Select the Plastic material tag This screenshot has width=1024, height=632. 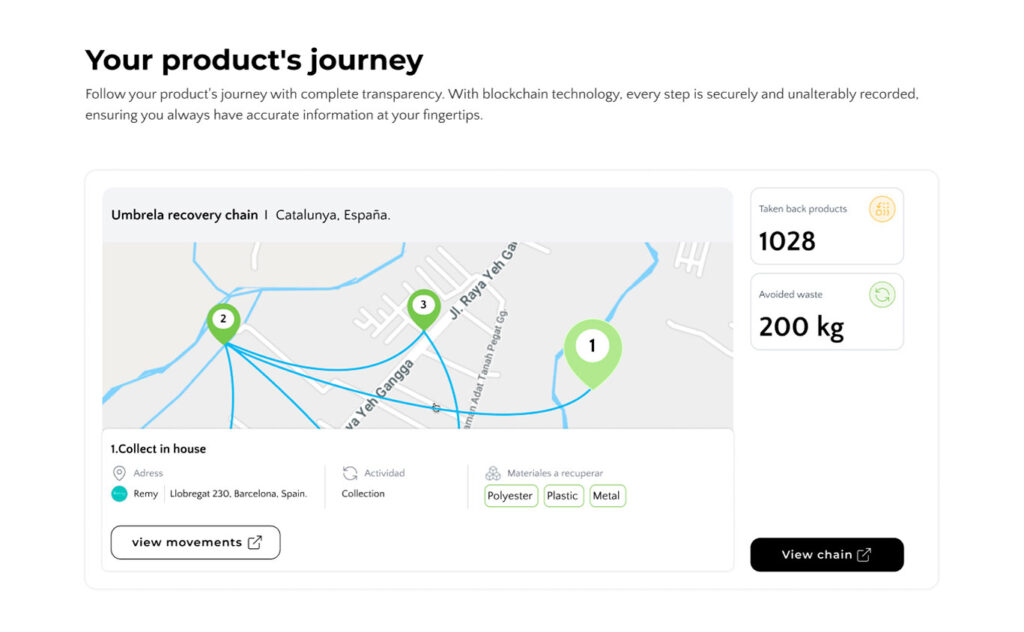pyautogui.click(x=563, y=496)
